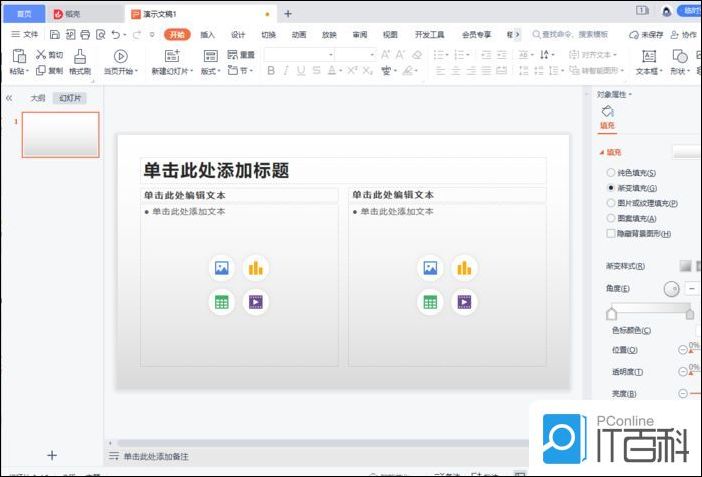
Task: Collapse the Fill (填充) section triangle
Action: click(x=602, y=152)
